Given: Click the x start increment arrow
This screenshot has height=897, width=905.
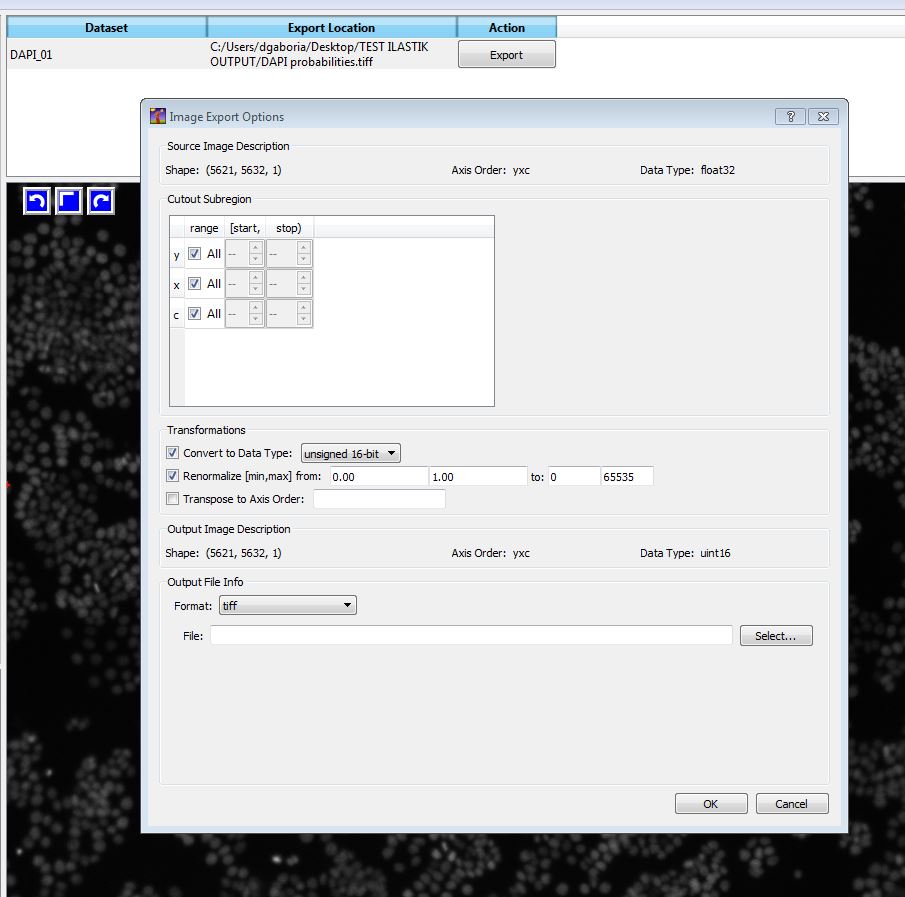Looking at the screenshot, I should tap(255, 279).
